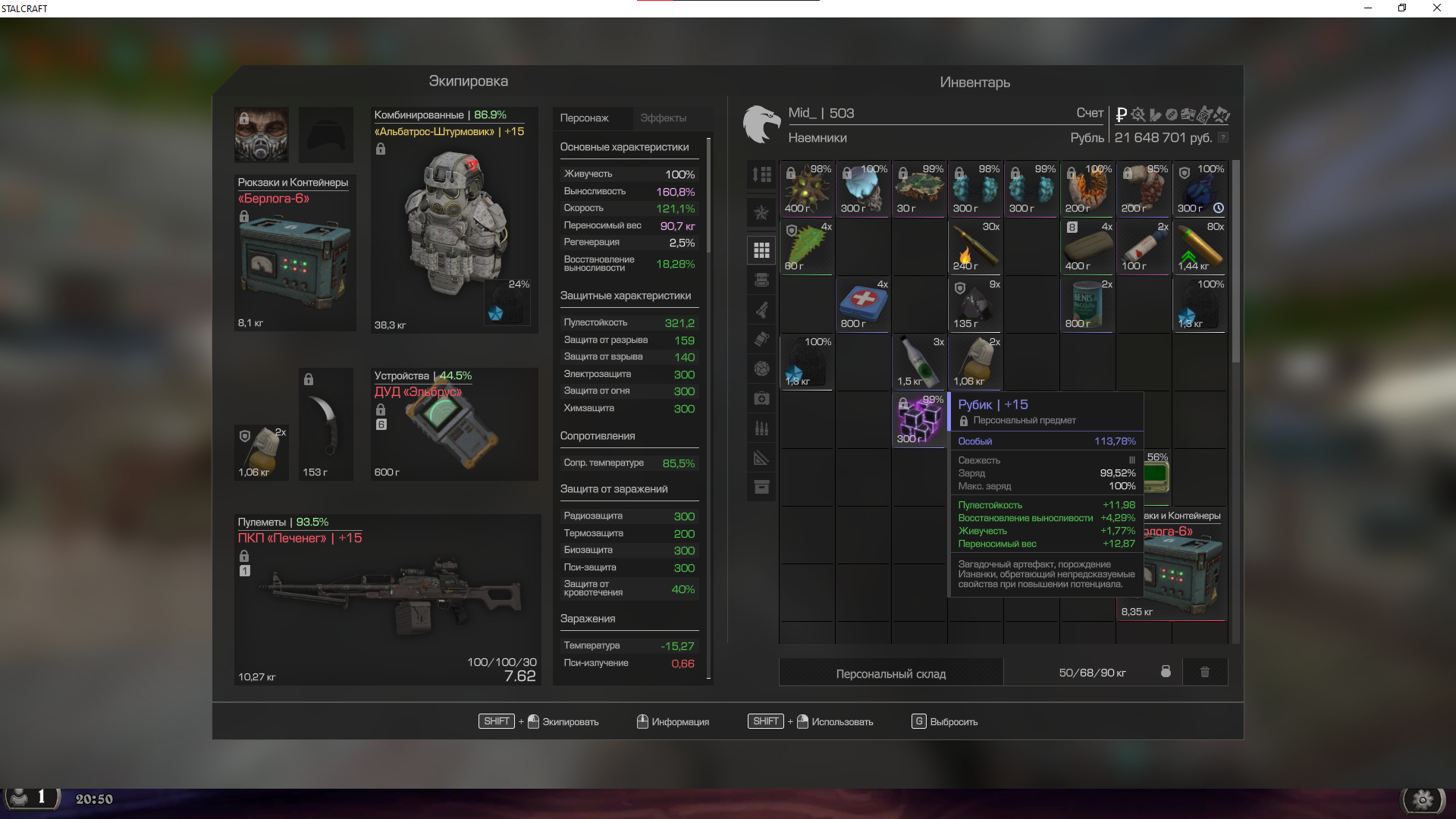This screenshot has width=1456, height=819.
Task: Click the Информация hint label
Action: tap(680, 722)
